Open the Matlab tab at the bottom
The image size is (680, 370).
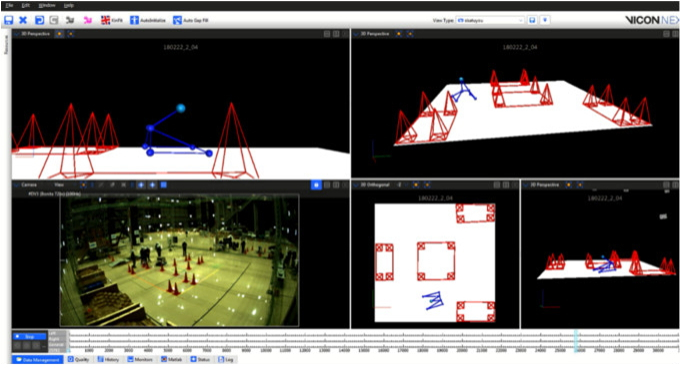[172, 359]
